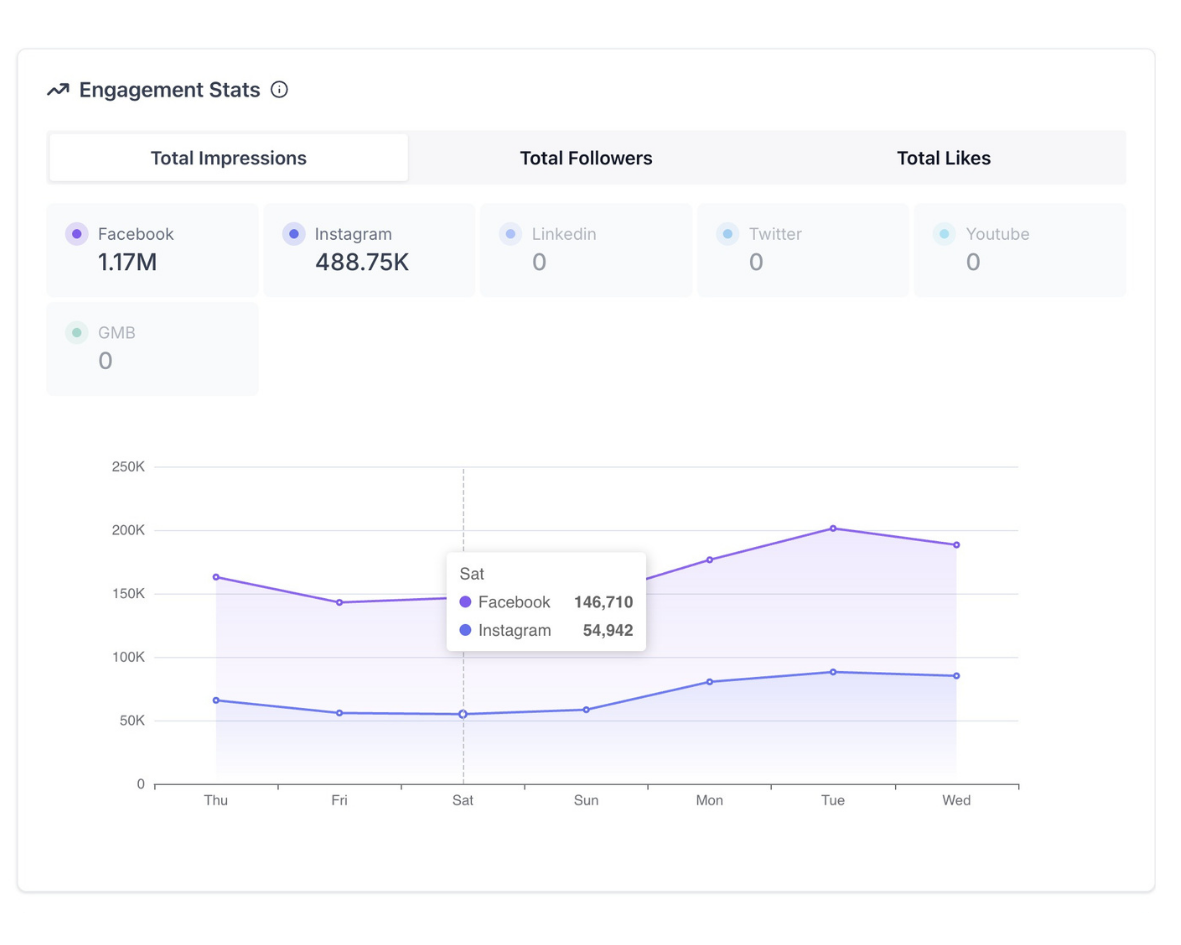Click the Instagram data point for Wed
The width and height of the screenshot is (1181, 945).
tap(956, 676)
